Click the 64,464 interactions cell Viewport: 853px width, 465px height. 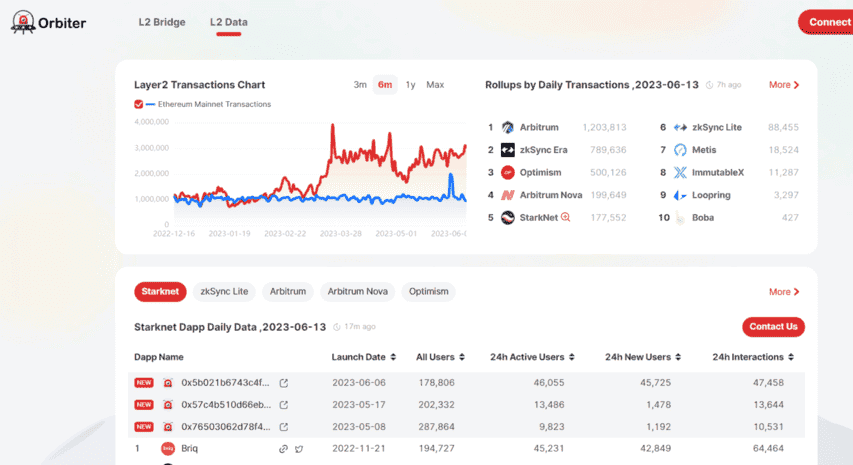(x=768, y=449)
